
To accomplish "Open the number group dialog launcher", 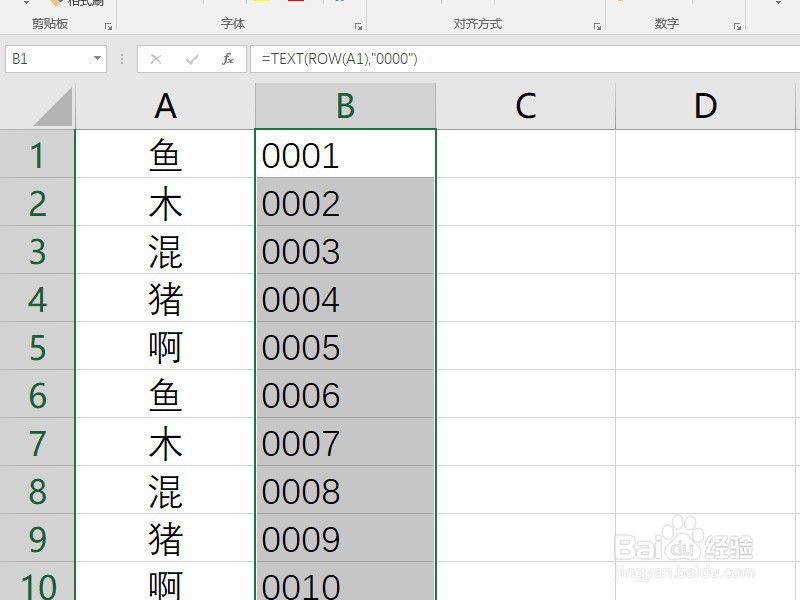I will (x=737, y=27).
